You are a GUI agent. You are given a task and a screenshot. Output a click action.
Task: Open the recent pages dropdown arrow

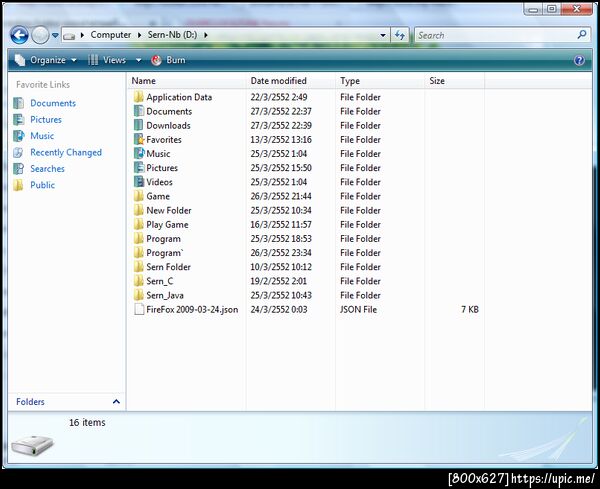(55, 35)
